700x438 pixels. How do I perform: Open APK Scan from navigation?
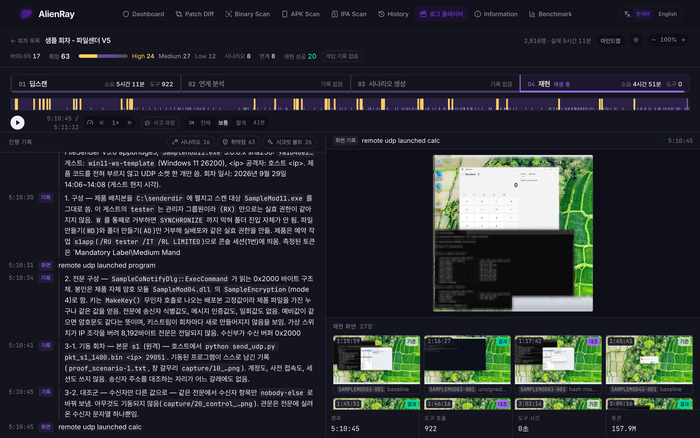tap(301, 14)
